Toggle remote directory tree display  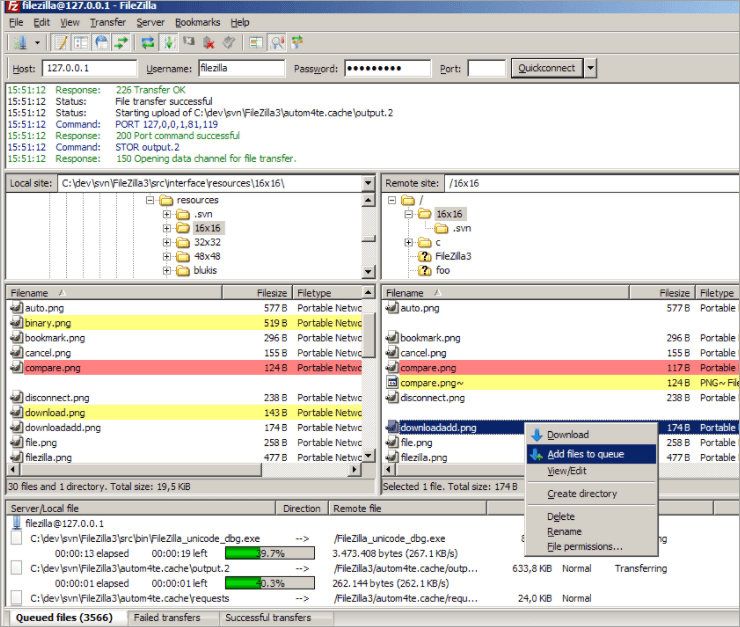coord(101,43)
